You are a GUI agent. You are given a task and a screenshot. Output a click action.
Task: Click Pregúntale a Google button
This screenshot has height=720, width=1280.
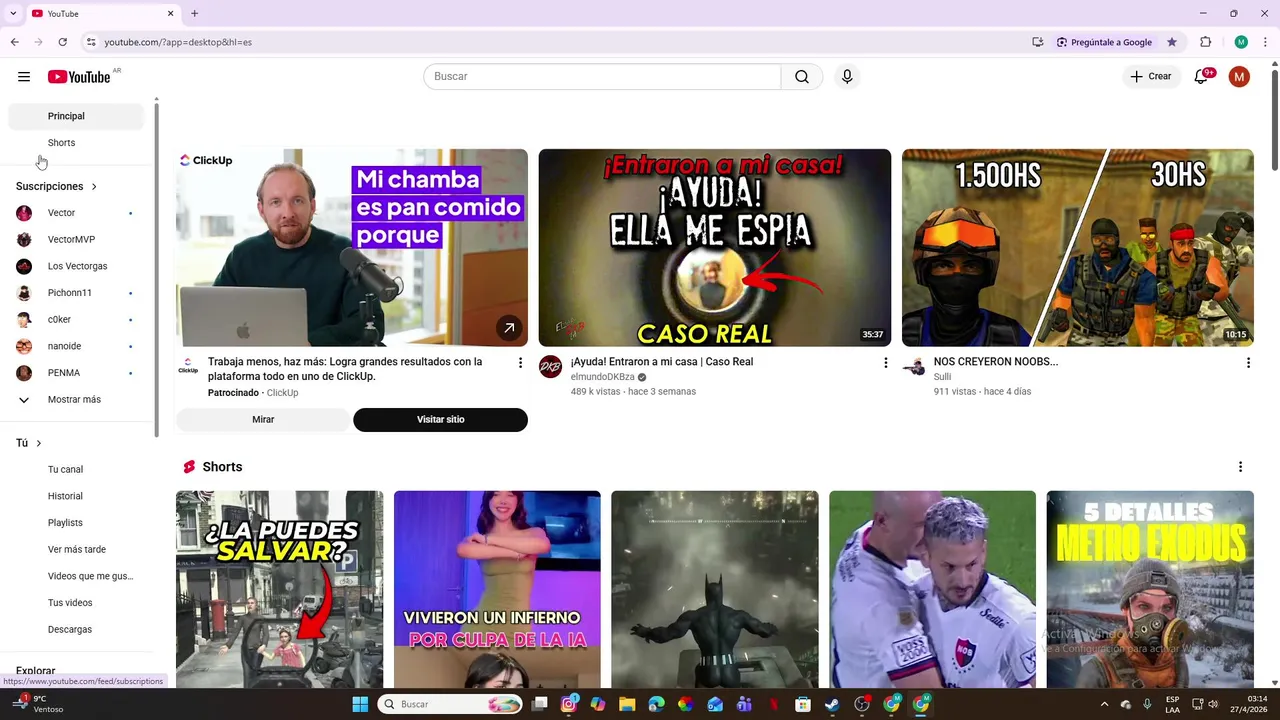click(1105, 42)
